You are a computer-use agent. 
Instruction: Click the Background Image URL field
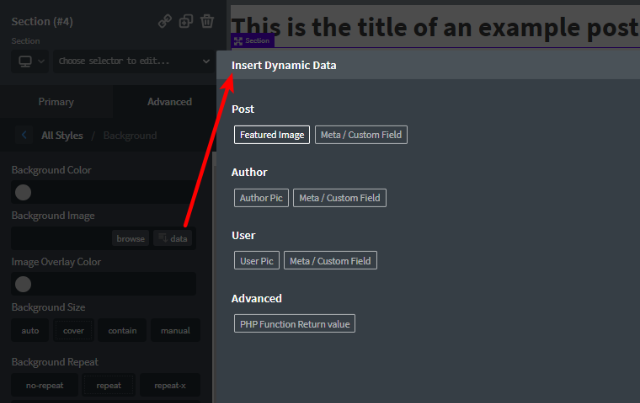[x=61, y=238]
